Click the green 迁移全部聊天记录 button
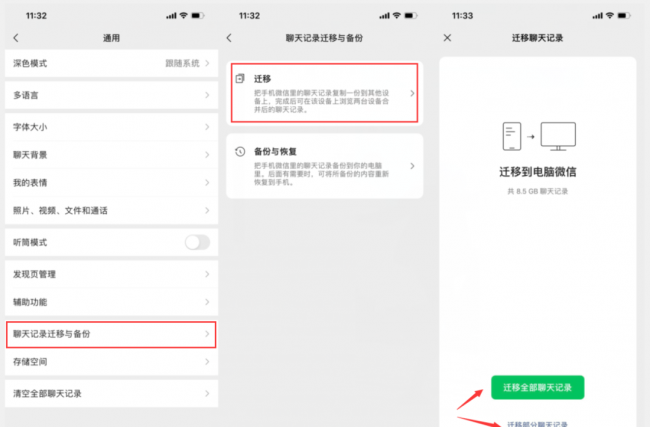Viewport: 650px width, 427px height. (x=538, y=388)
